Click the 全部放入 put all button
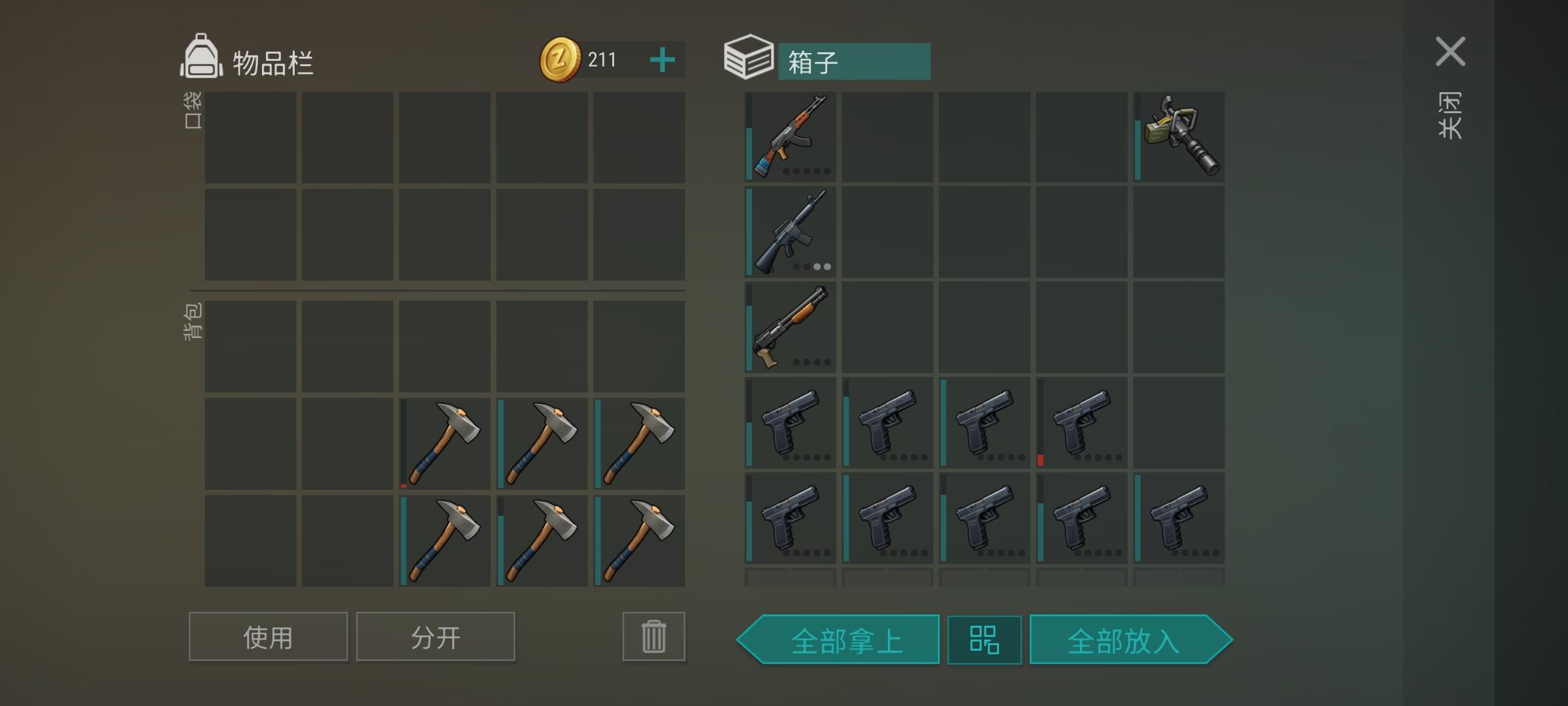1568x706 pixels. [1131, 640]
